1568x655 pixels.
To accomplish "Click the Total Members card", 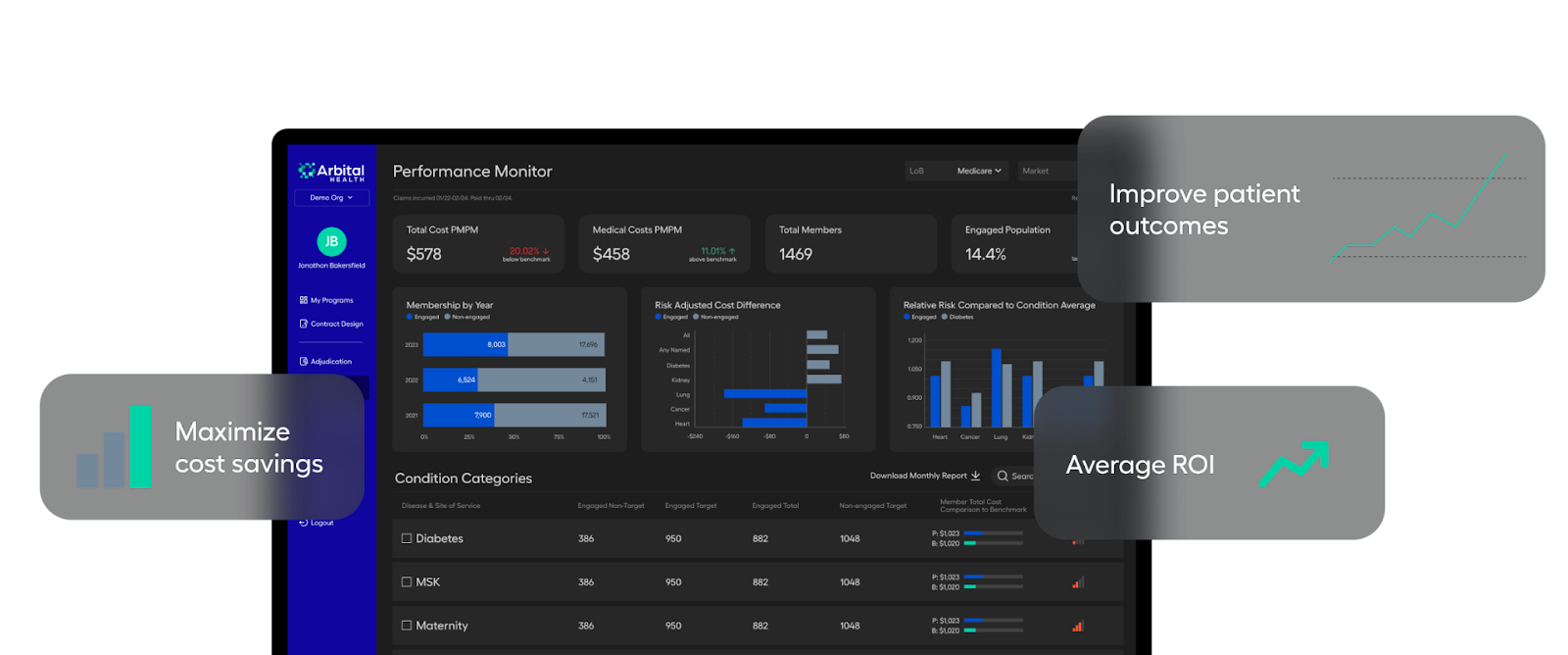I will point(851,243).
